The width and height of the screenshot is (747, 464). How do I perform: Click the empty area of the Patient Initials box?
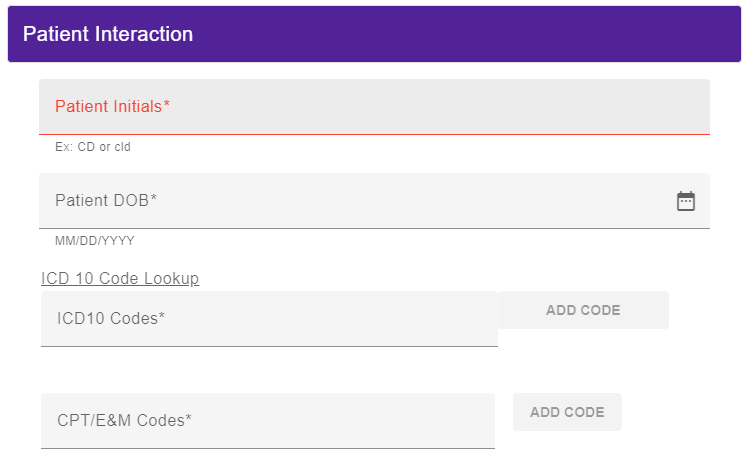(x=429, y=107)
